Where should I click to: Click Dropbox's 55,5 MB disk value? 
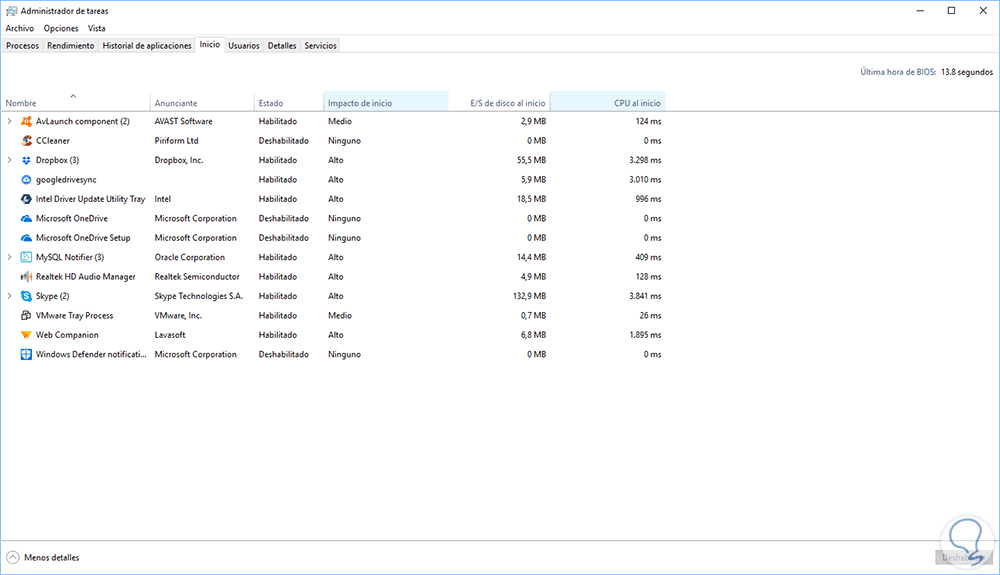tap(531, 160)
